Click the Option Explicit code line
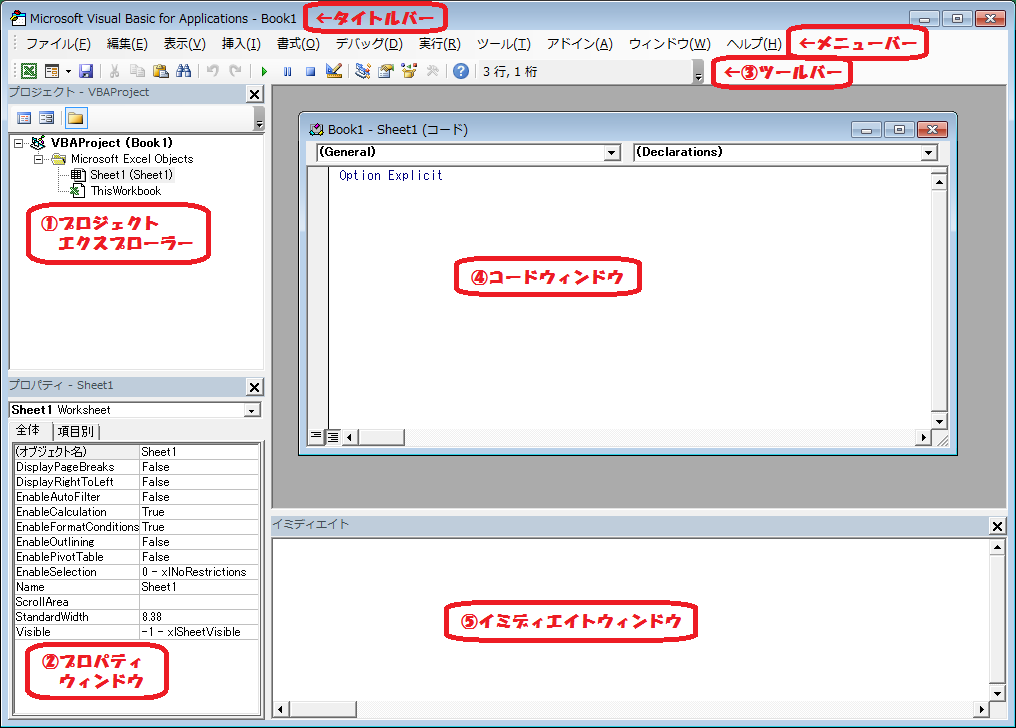This screenshot has width=1016, height=728. [x=391, y=176]
